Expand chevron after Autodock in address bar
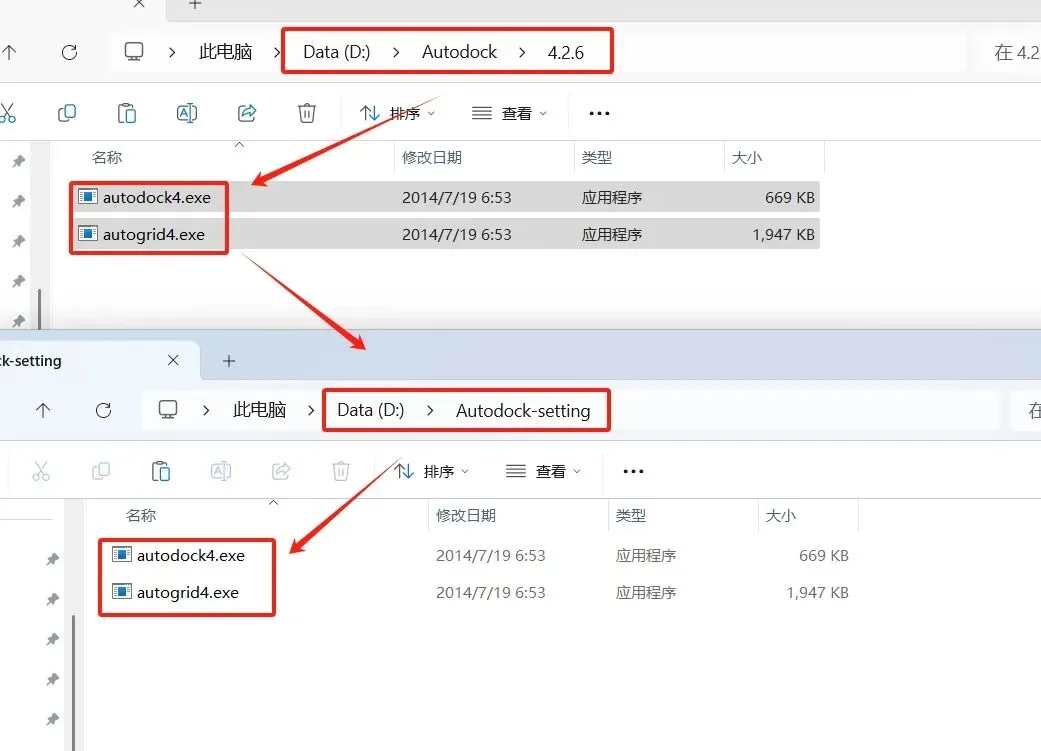 [522, 52]
